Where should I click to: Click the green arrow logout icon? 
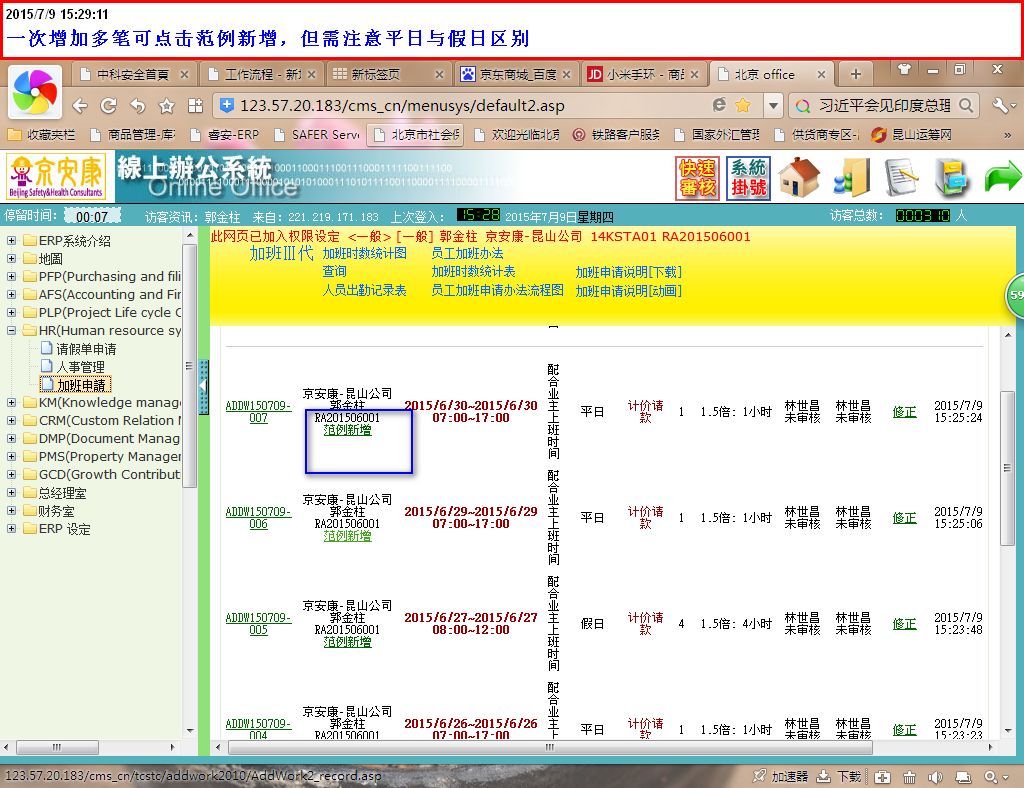1002,178
